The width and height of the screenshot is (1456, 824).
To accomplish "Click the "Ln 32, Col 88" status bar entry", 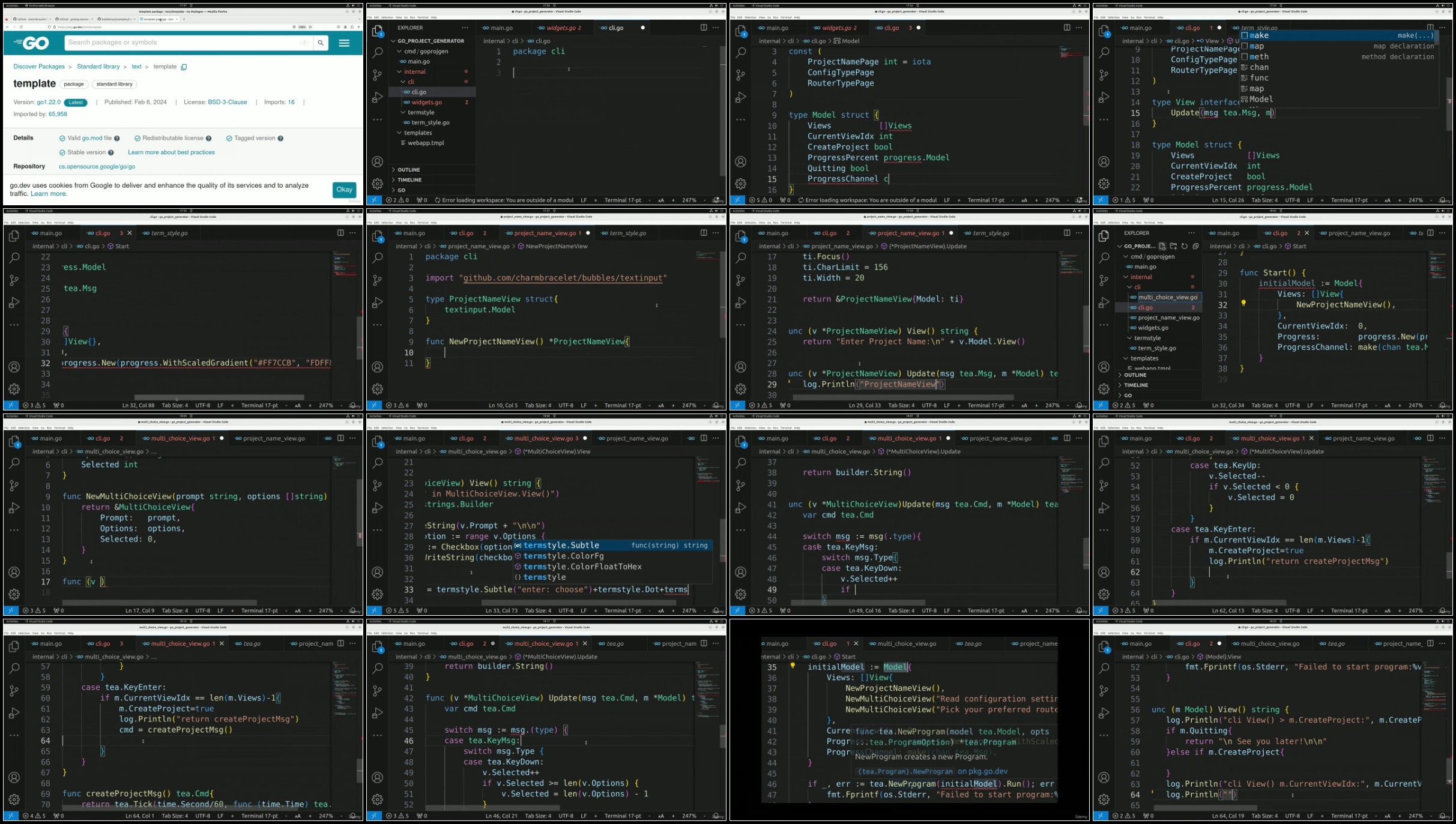I will [x=138, y=406].
